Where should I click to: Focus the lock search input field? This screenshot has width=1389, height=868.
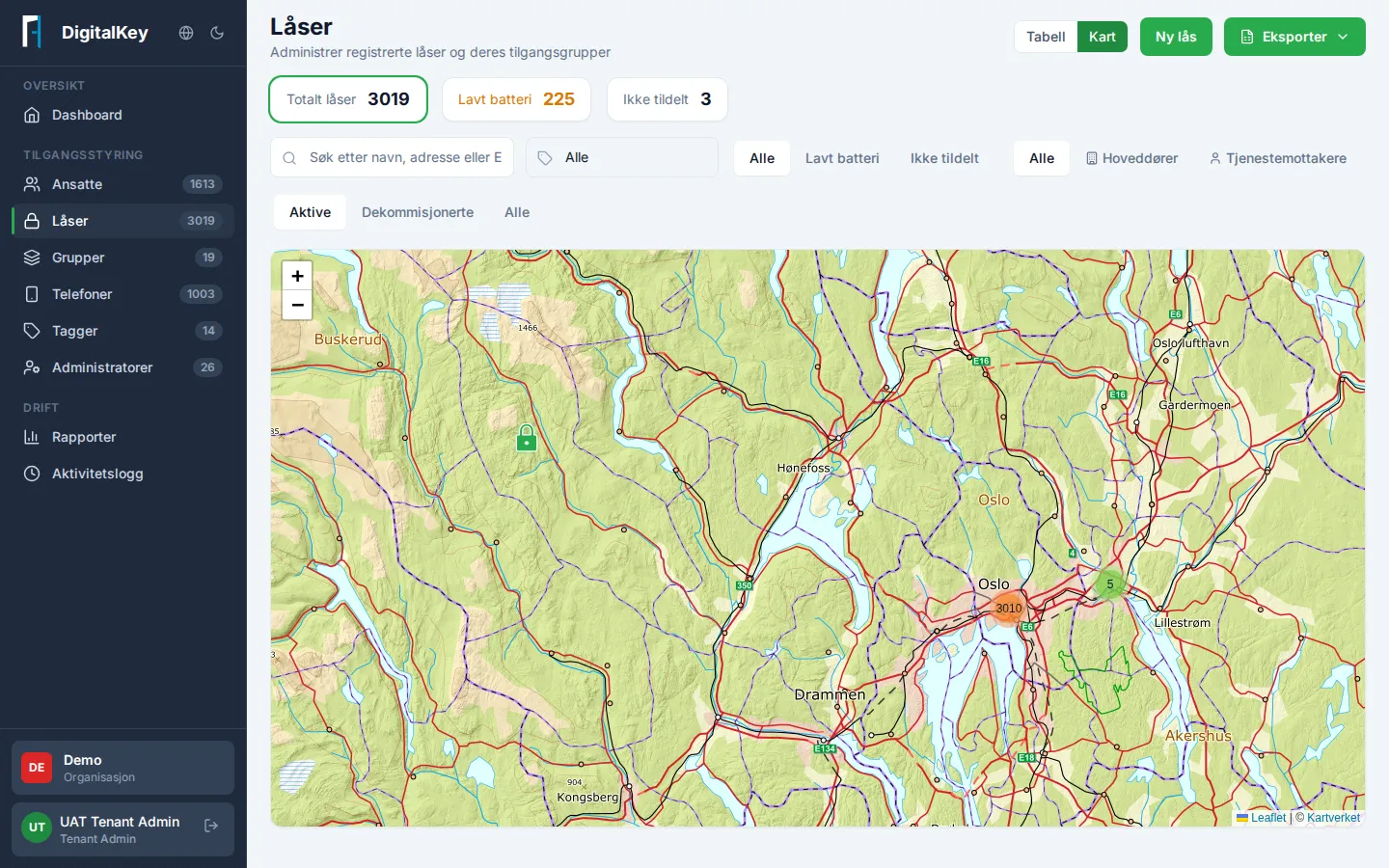pyautogui.click(x=392, y=157)
